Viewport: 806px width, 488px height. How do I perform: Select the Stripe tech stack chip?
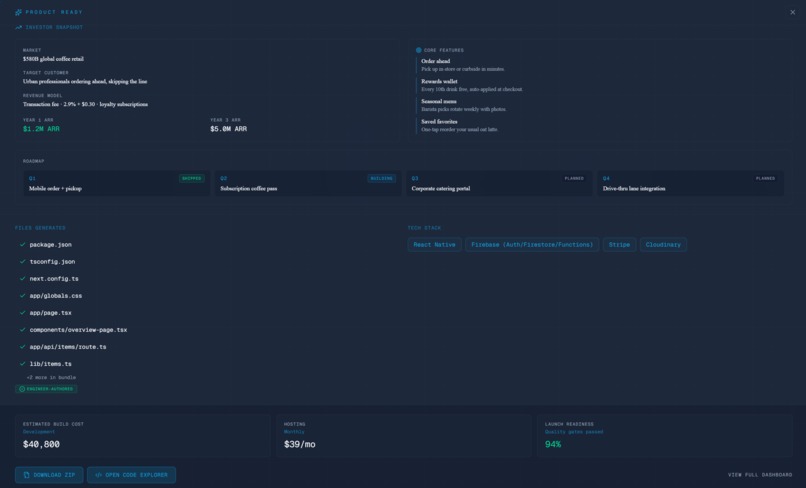click(619, 245)
